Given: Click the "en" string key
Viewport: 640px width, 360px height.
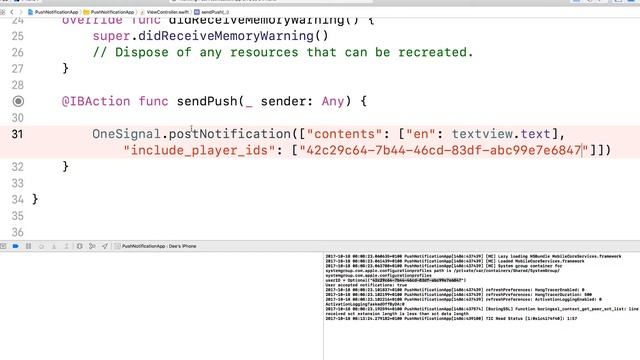Looking at the screenshot, I should 420,134.
